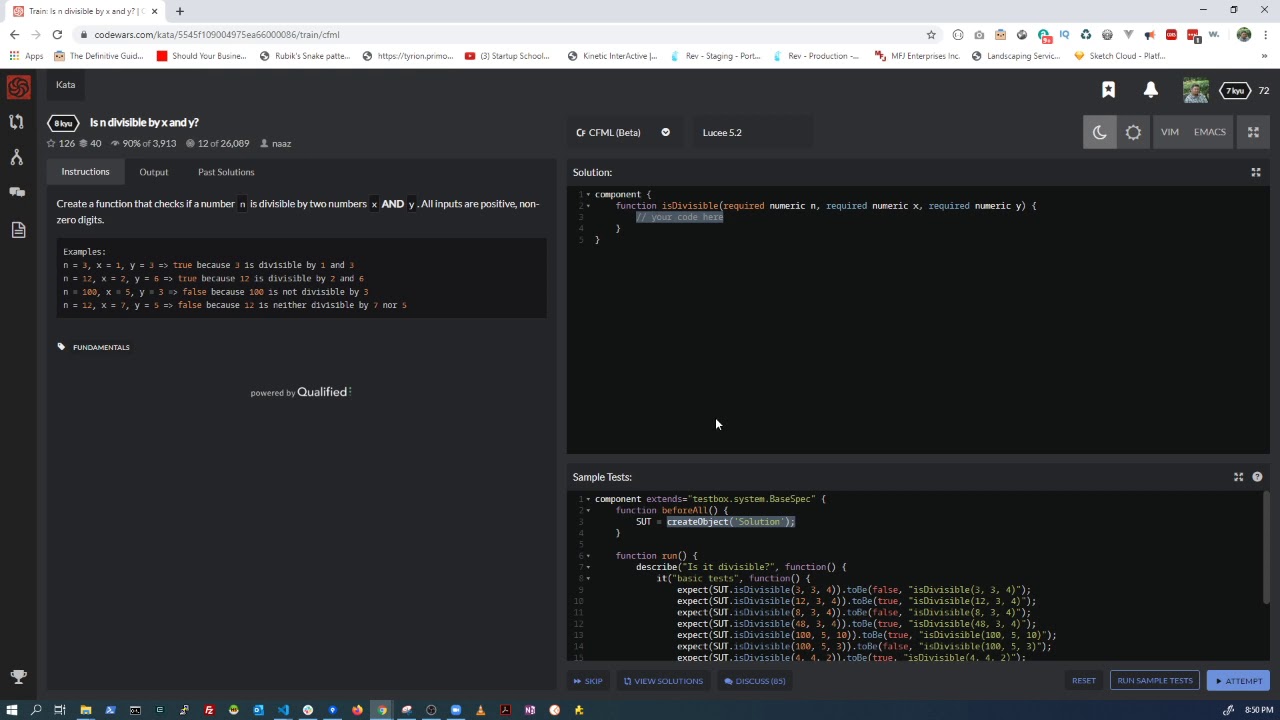
Task: Open the user profile avatar
Action: 1195,90
